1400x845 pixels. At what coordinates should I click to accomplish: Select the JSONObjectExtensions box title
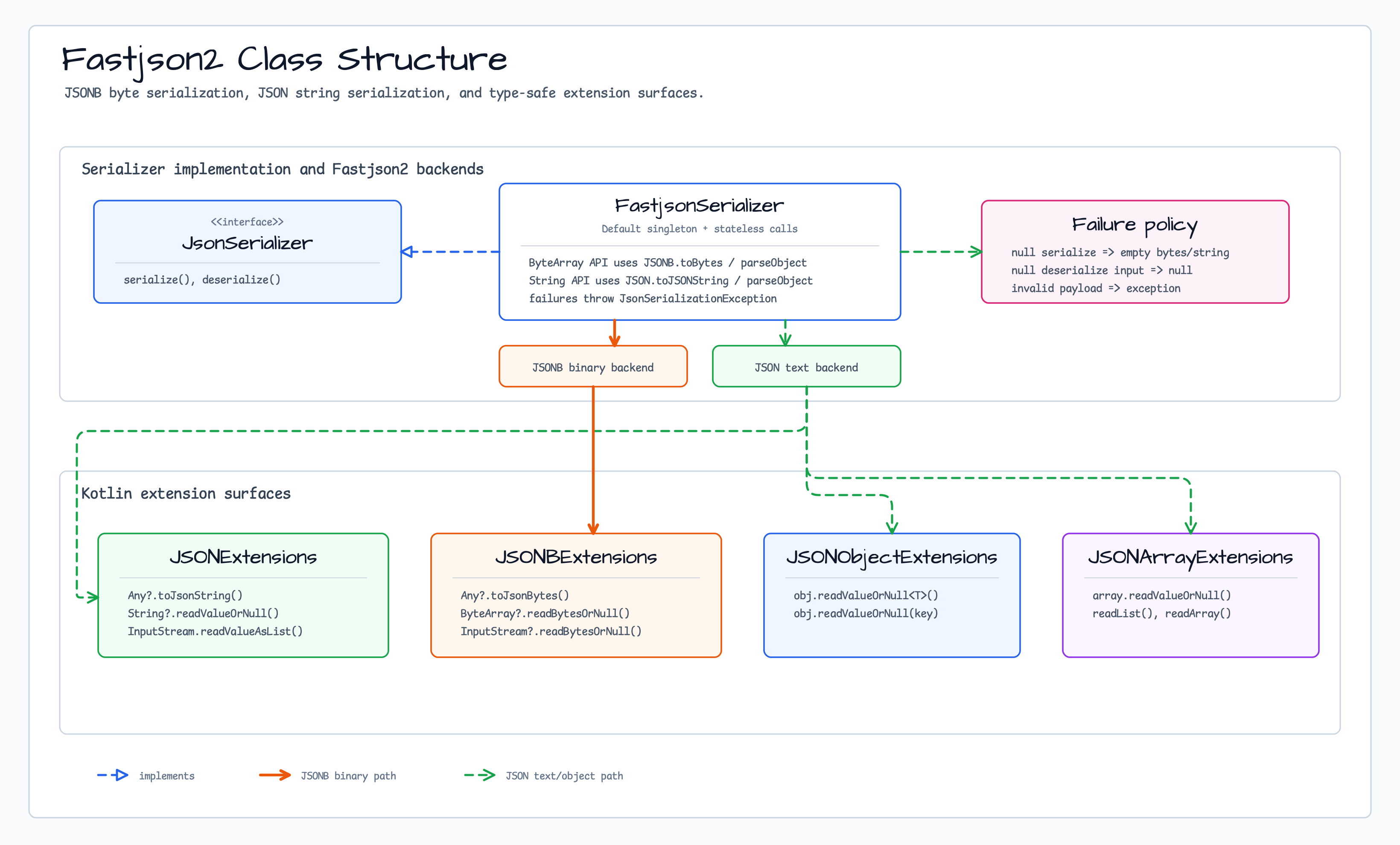pyautogui.click(x=892, y=558)
